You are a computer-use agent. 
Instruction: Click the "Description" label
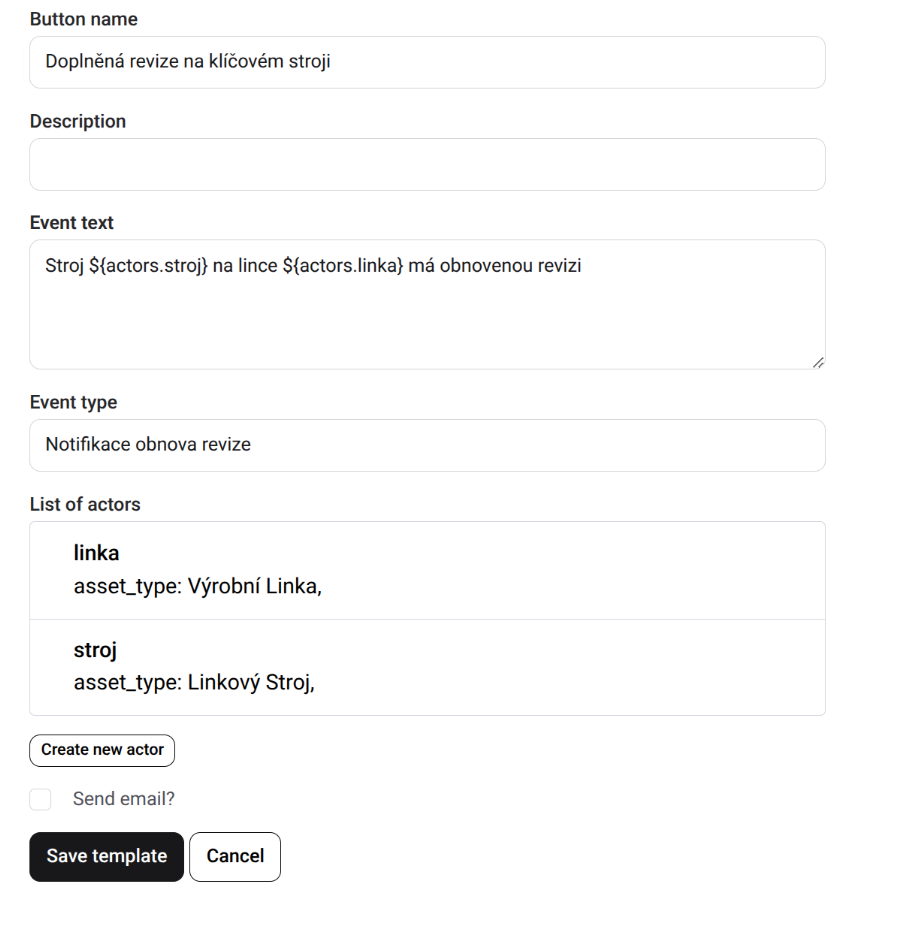click(x=78, y=121)
